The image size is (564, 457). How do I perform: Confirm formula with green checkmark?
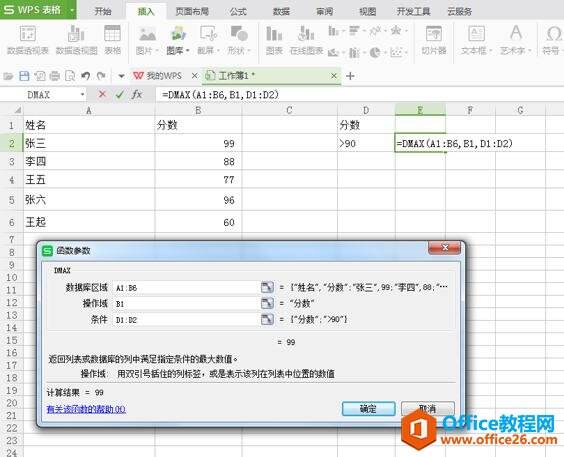click(120, 94)
